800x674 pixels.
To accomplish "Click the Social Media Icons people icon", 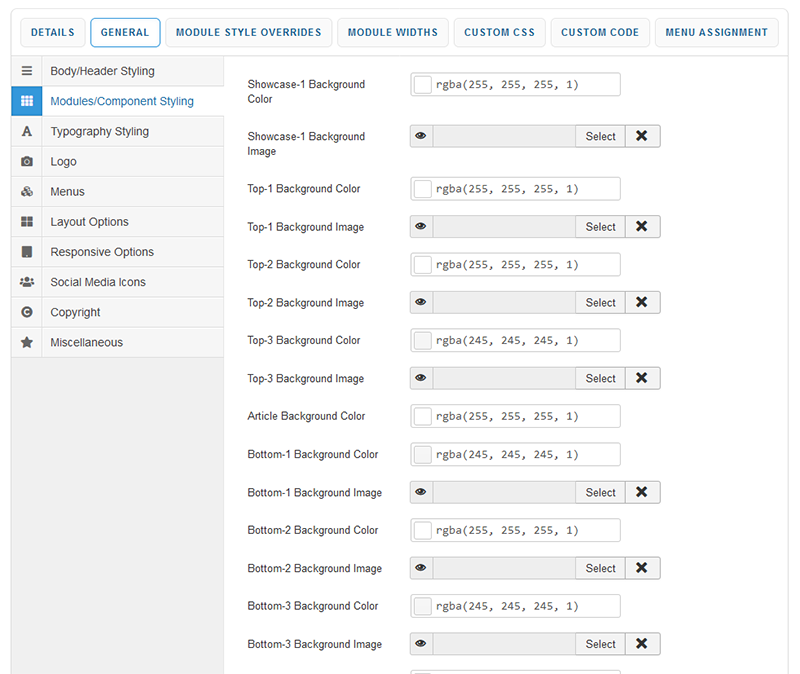I will tap(27, 282).
